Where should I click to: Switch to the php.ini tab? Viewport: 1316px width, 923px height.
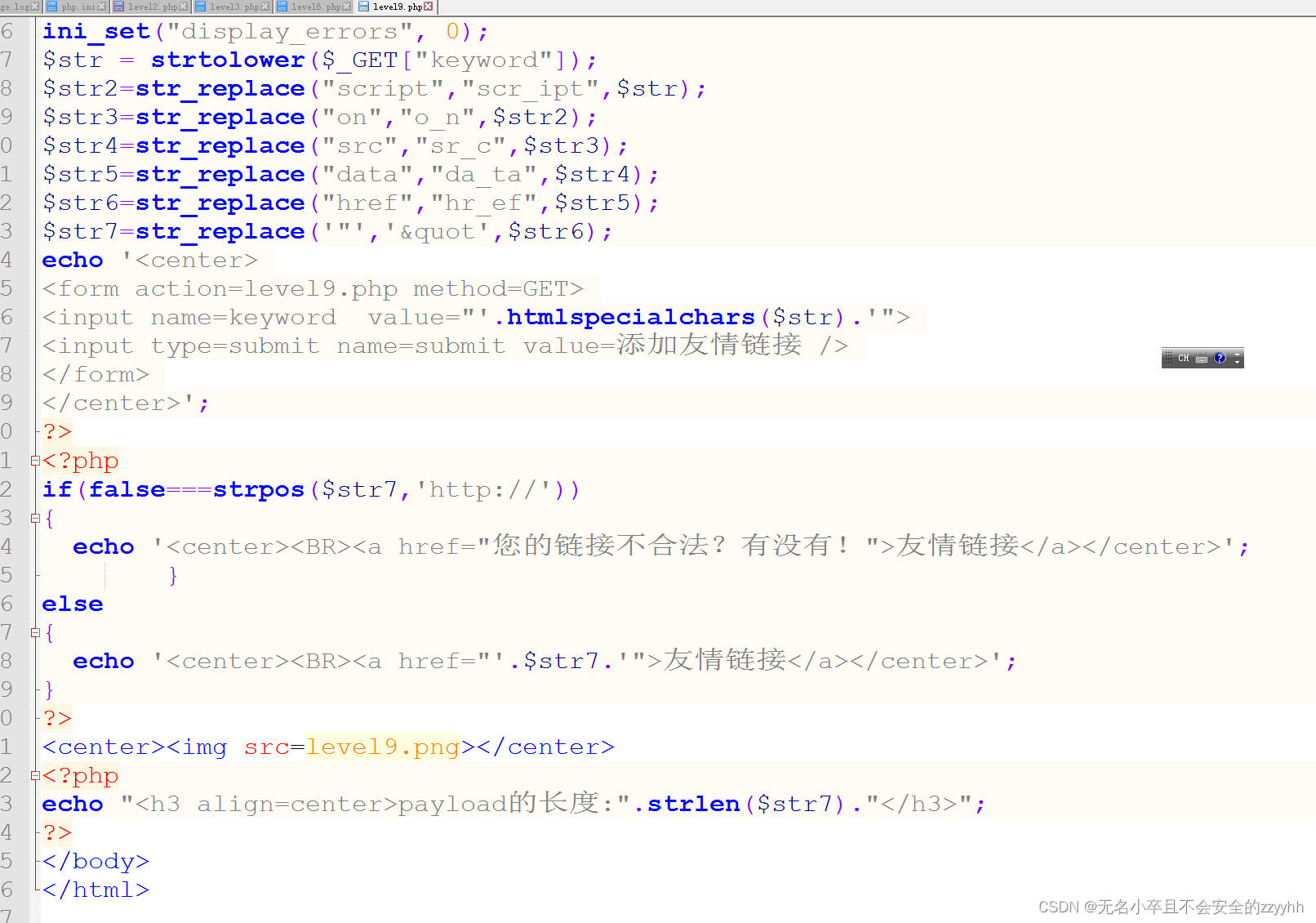point(77,7)
